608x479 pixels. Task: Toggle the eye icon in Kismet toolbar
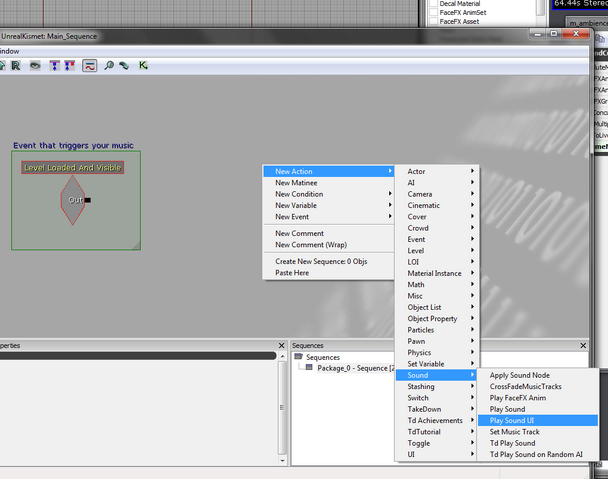point(35,66)
